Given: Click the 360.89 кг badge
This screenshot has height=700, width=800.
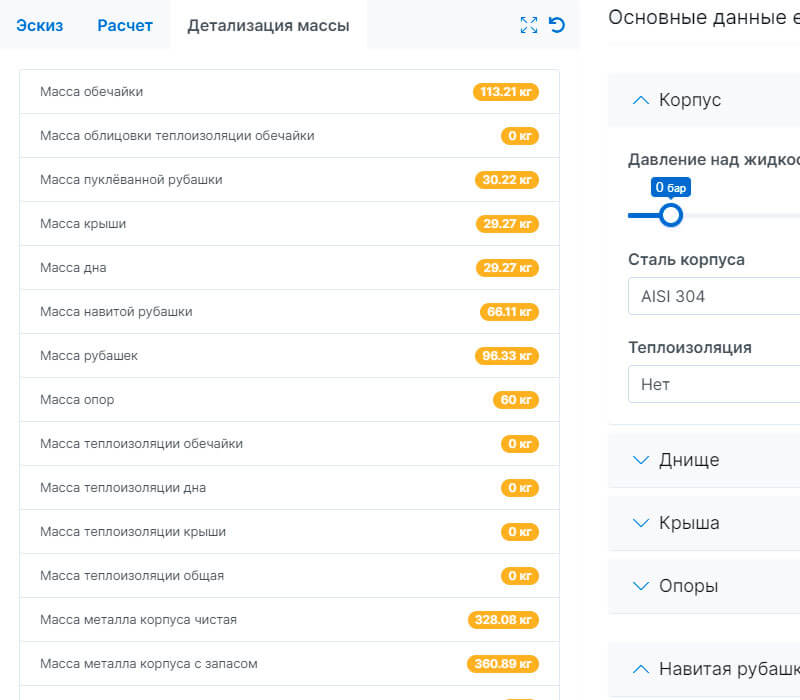Looking at the screenshot, I should pyautogui.click(x=503, y=664).
